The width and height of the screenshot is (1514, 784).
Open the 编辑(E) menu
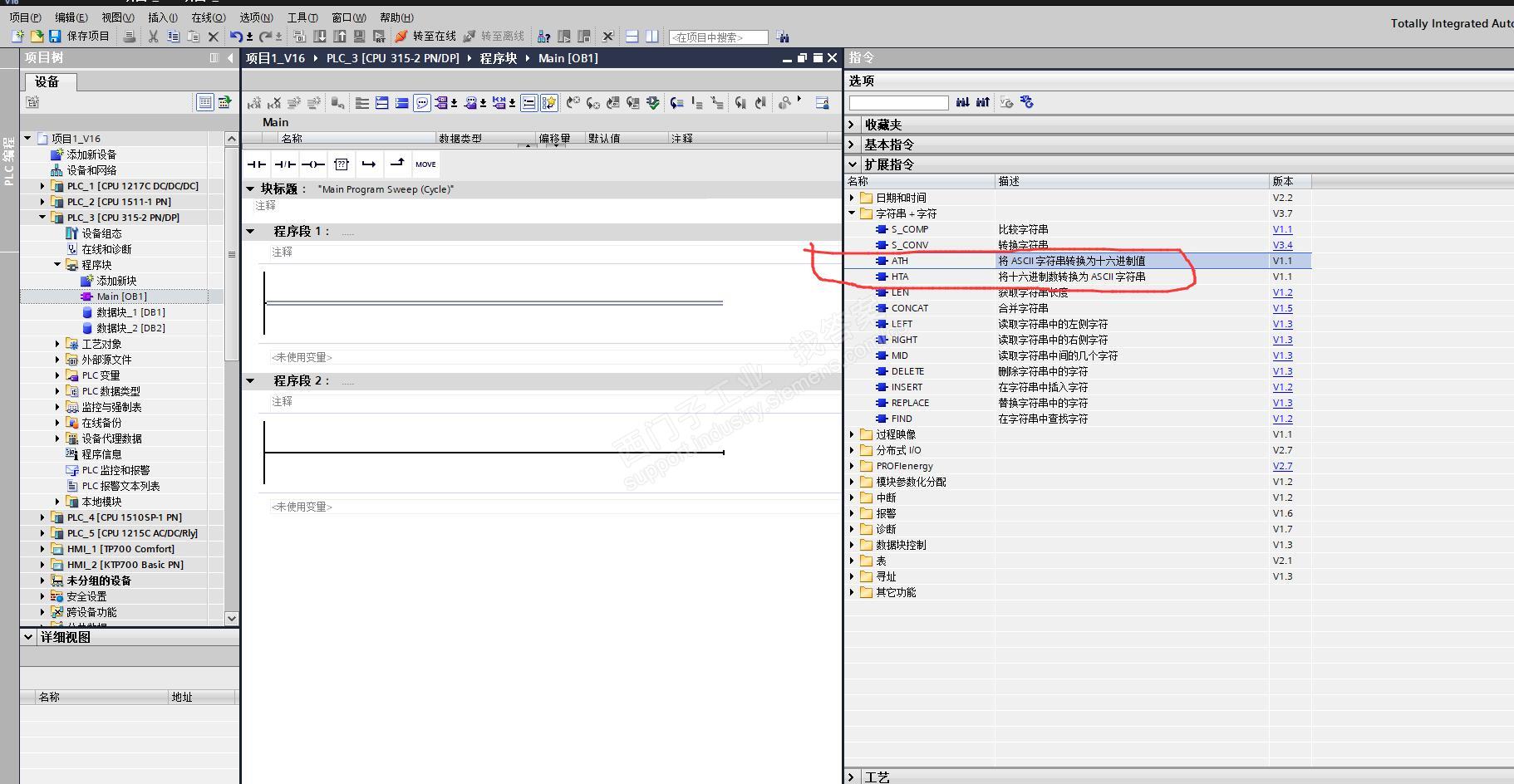[x=71, y=17]
